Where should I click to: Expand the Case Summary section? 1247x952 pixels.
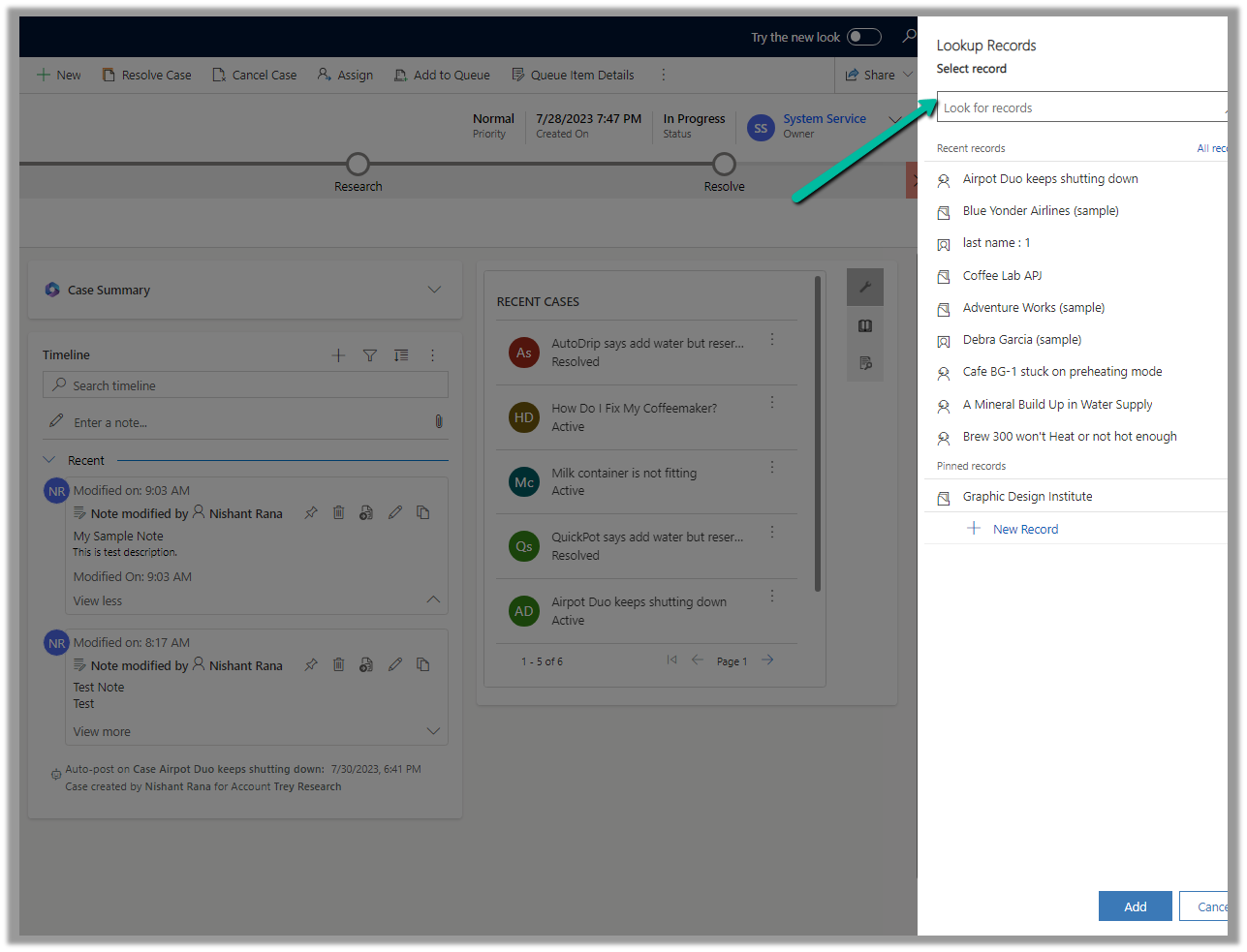[434, 290]
